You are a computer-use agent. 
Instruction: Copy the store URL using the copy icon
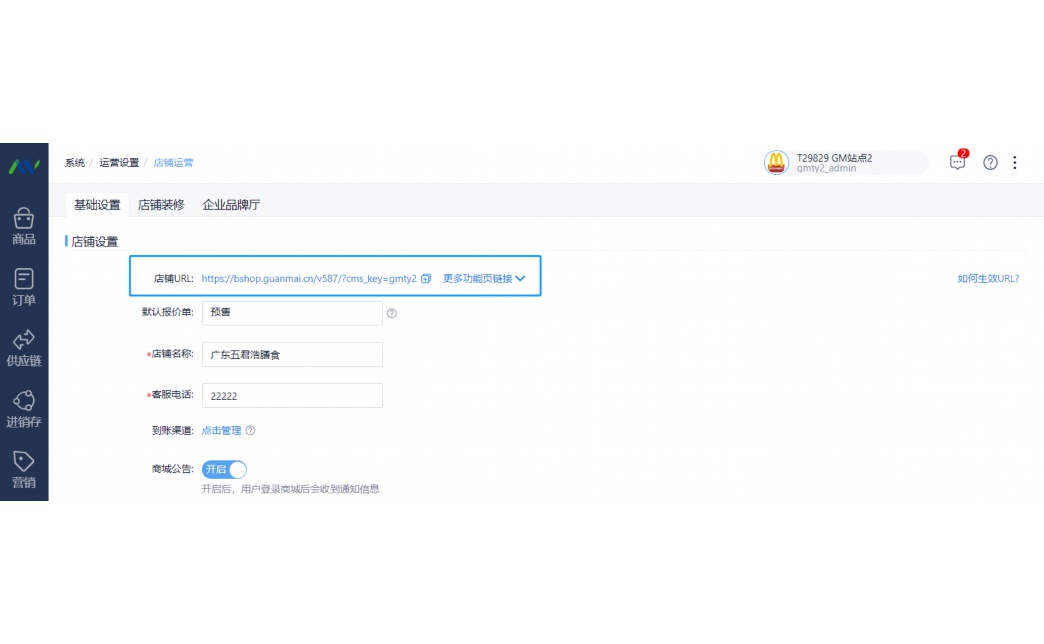(x=427, y=279)
